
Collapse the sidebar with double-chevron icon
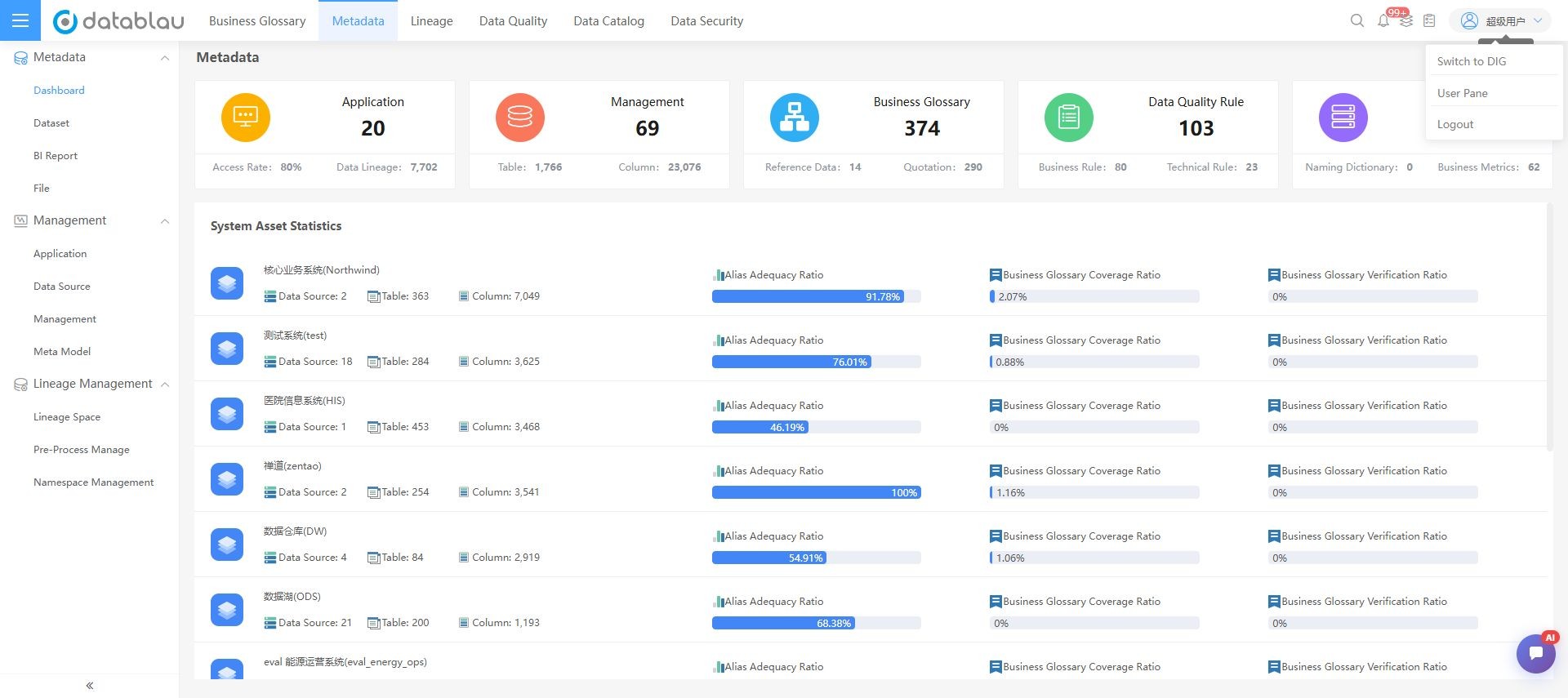pos(90,686)
